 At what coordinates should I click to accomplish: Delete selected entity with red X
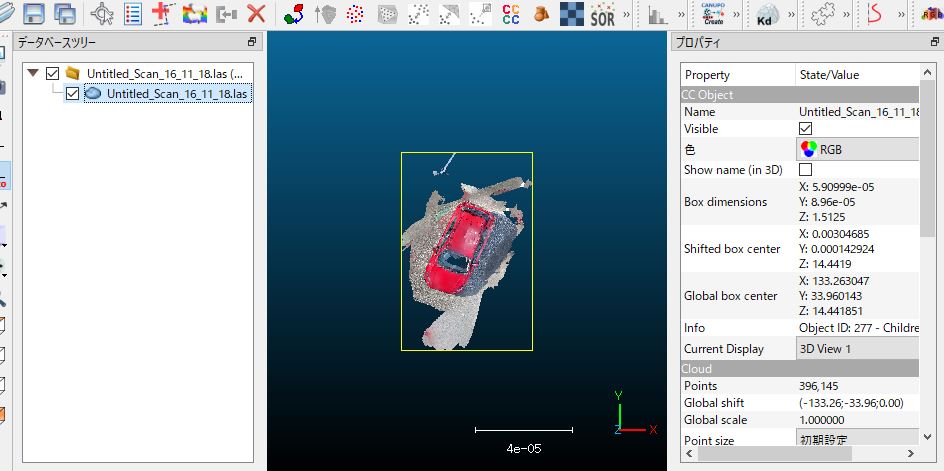pyautogui.click(x=257, y=14)
